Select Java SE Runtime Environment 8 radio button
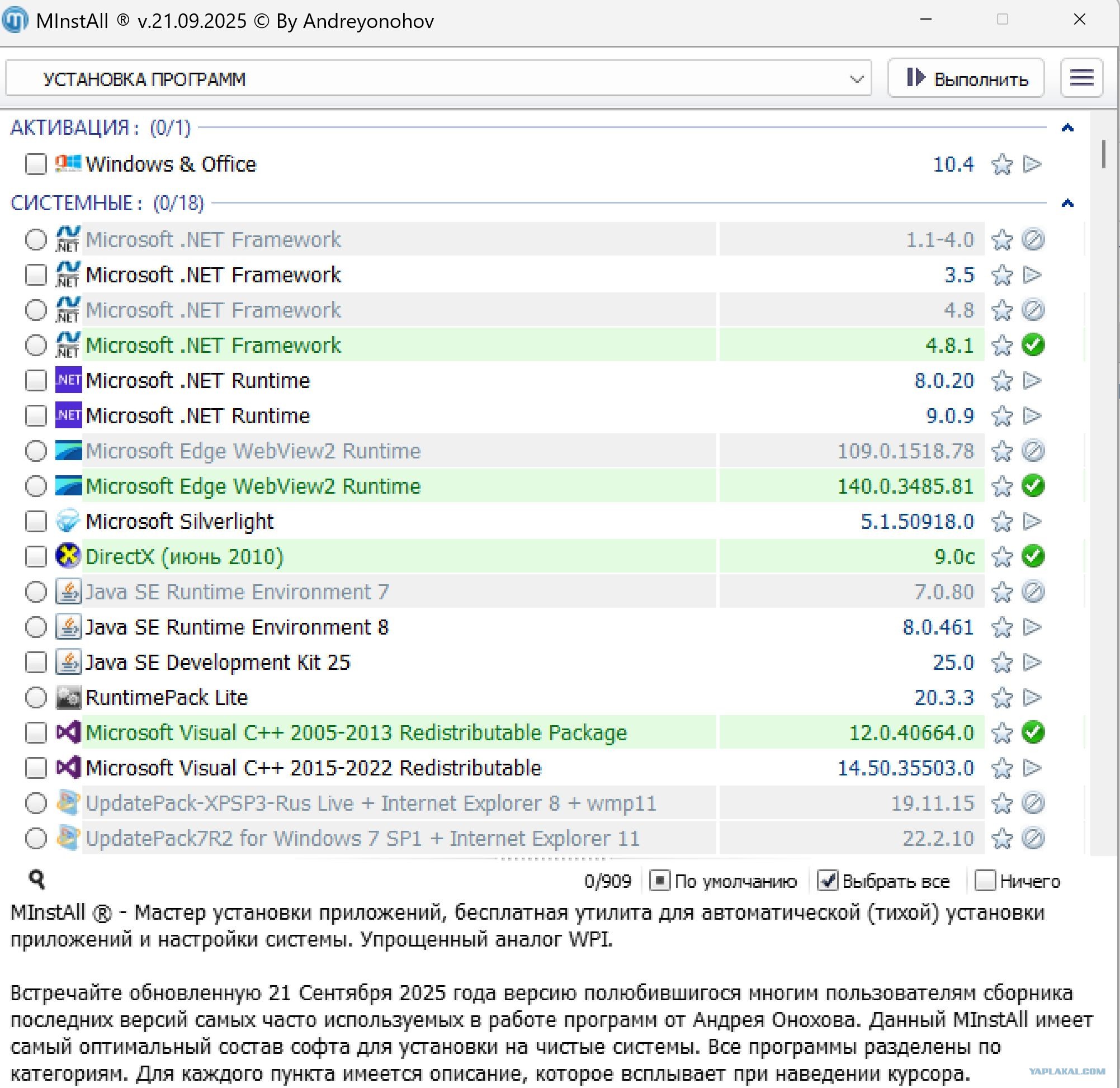Viewport: 1120px width, 1088px height. click(36, 627)
